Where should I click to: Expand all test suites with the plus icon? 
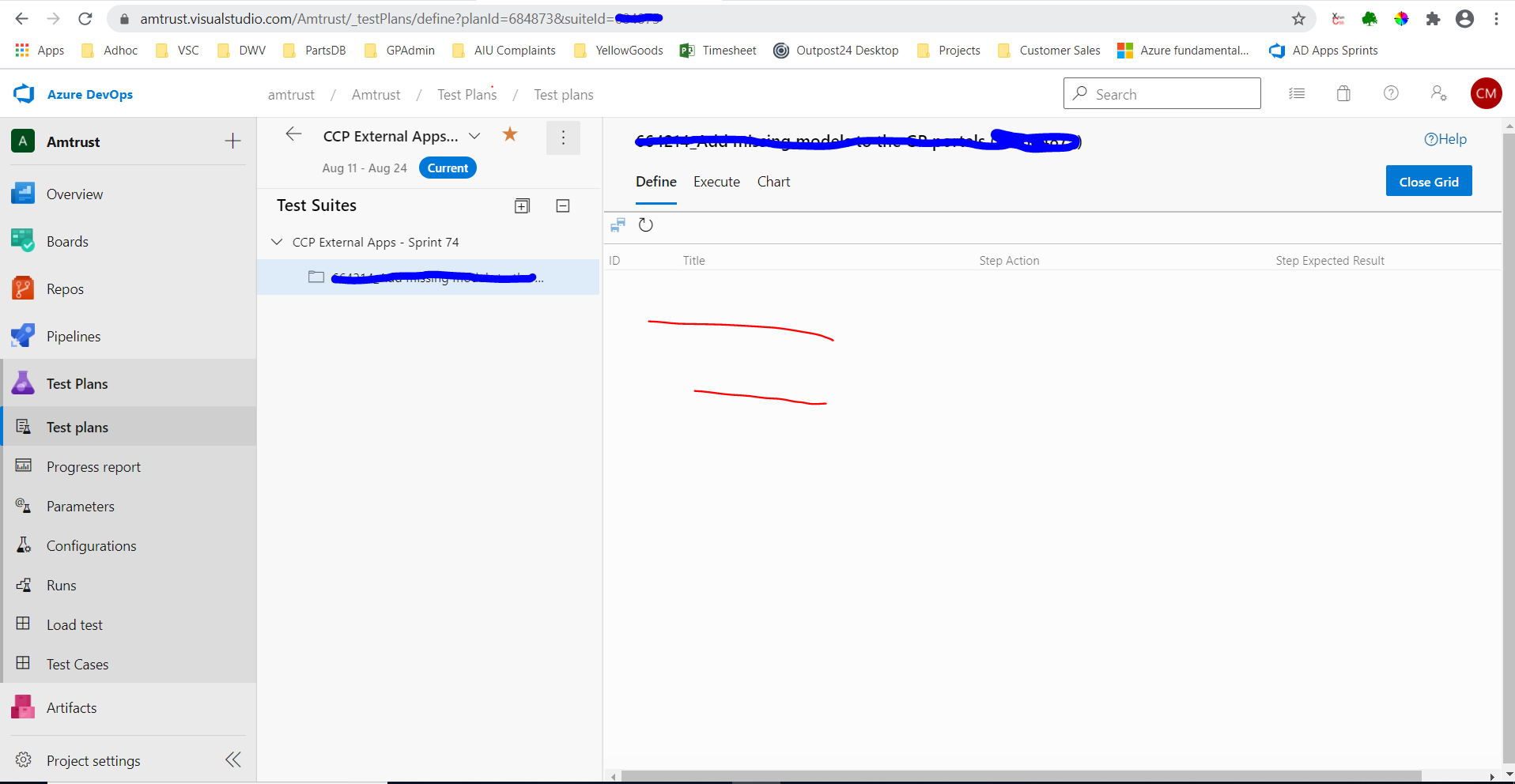click(x=522, y=205)
